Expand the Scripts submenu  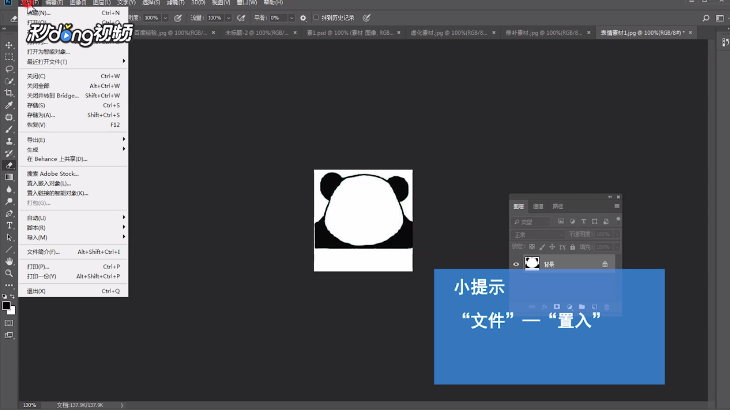[73, 228]
